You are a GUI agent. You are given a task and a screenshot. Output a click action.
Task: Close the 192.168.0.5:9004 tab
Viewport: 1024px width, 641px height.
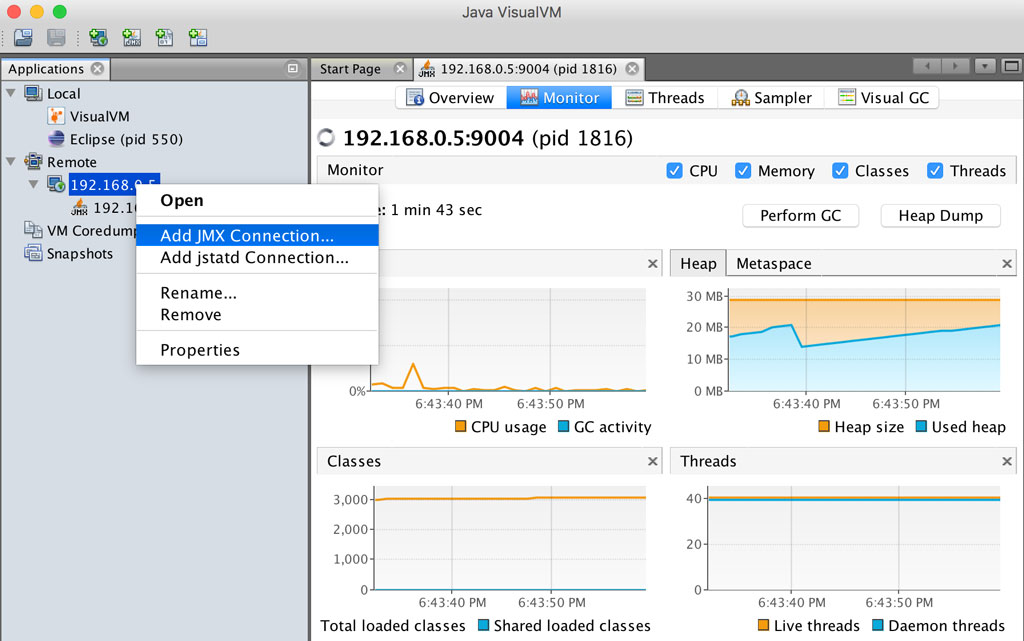click(632, 69)
